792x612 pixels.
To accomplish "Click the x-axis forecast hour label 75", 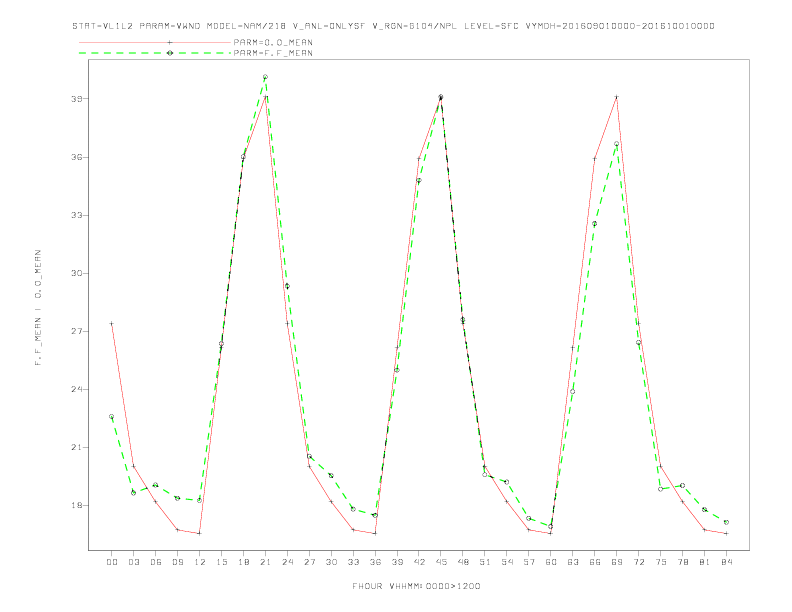I will pyautogui.click(x=661, y=562).
